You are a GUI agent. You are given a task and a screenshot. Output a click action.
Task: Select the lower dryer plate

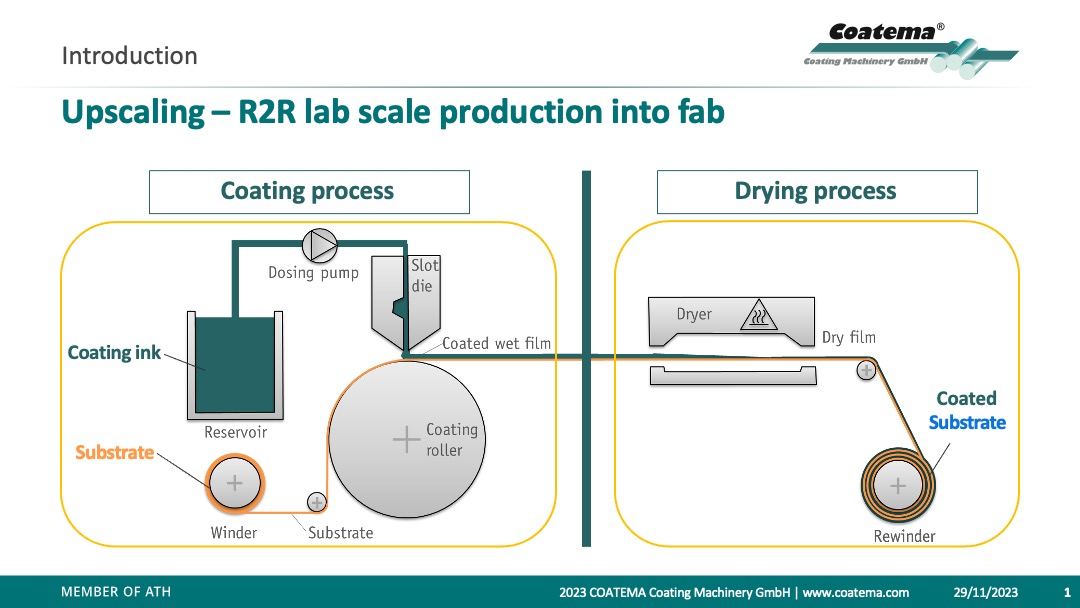click(x=734, y=375)
